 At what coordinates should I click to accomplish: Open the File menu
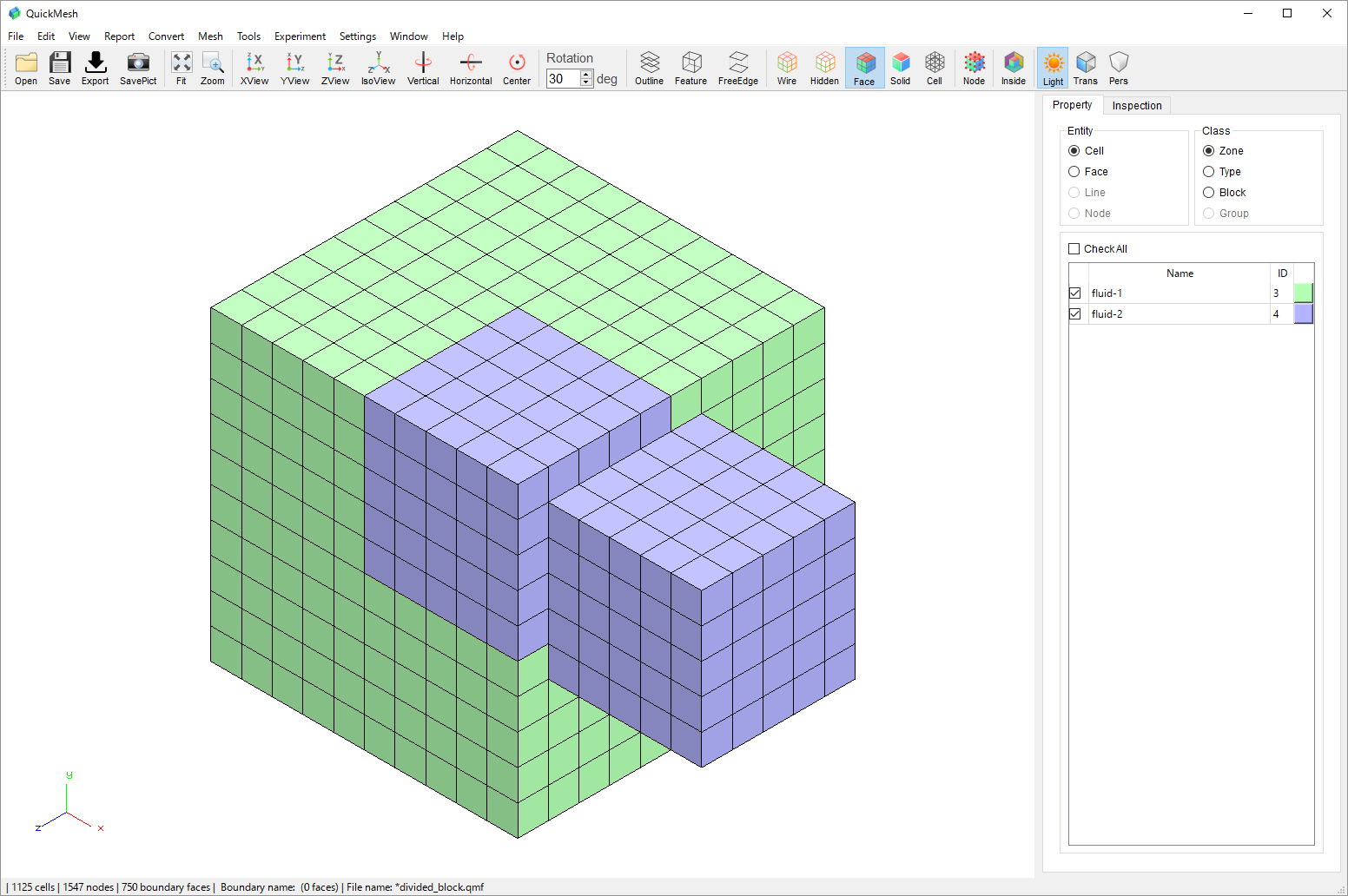[16, 36]
